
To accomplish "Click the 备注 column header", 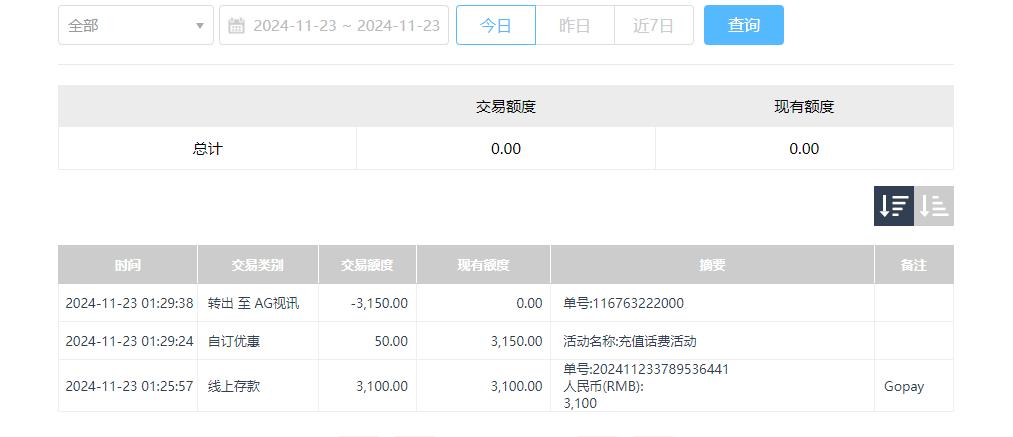I will coord(913,265).
